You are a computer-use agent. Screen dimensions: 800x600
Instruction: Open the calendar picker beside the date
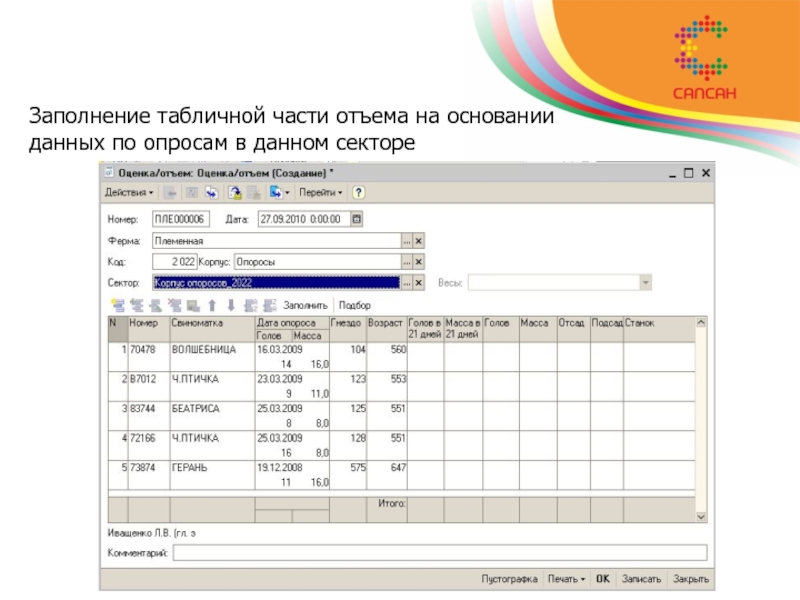pos(357,219)
